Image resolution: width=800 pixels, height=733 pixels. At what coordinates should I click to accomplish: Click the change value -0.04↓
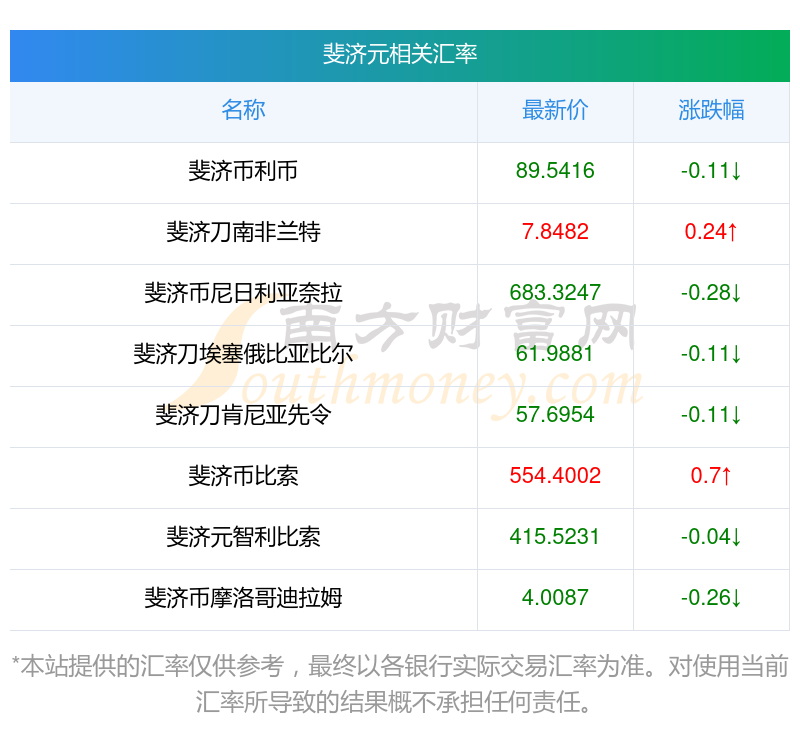click(x=711, y=537)
